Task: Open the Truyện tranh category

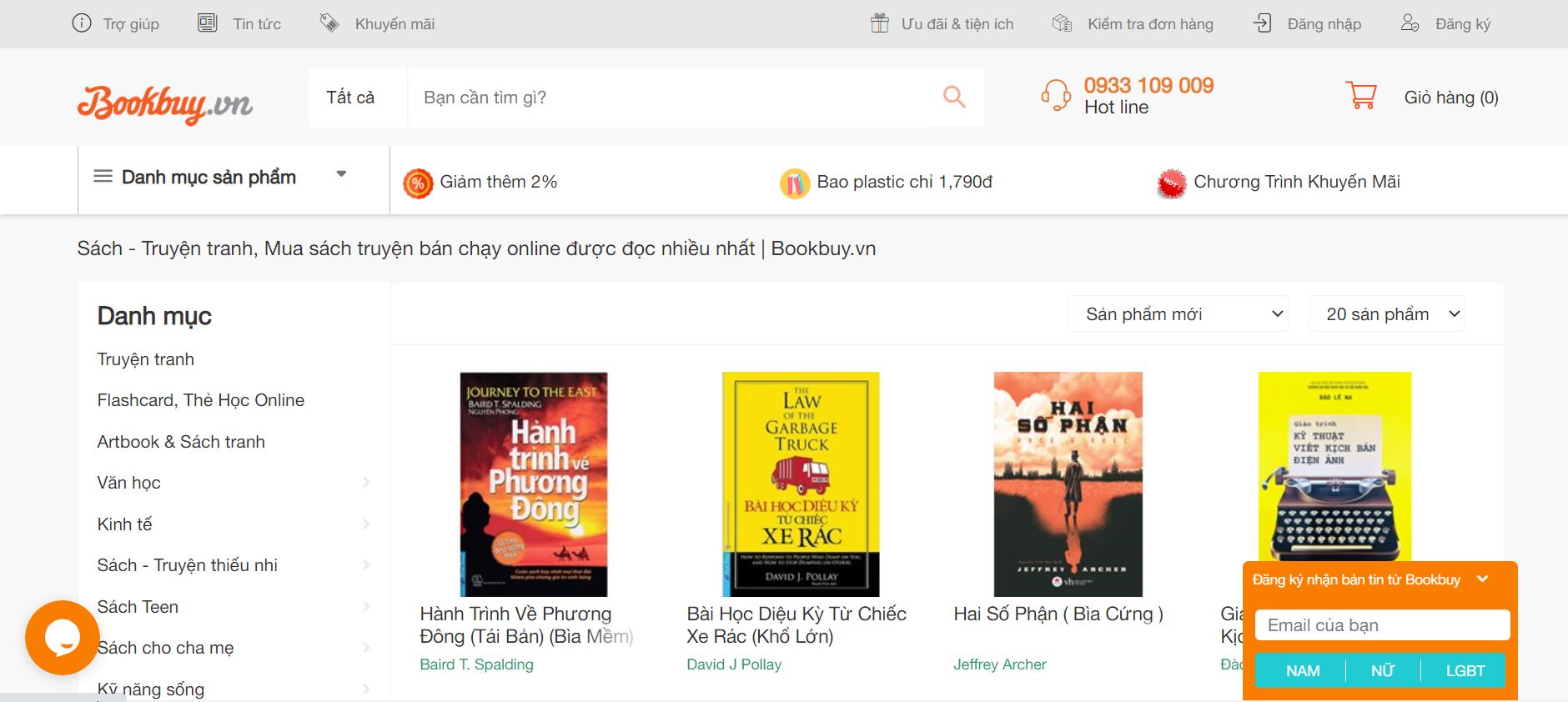Action: pyautogui.click(x=146, y=359)
